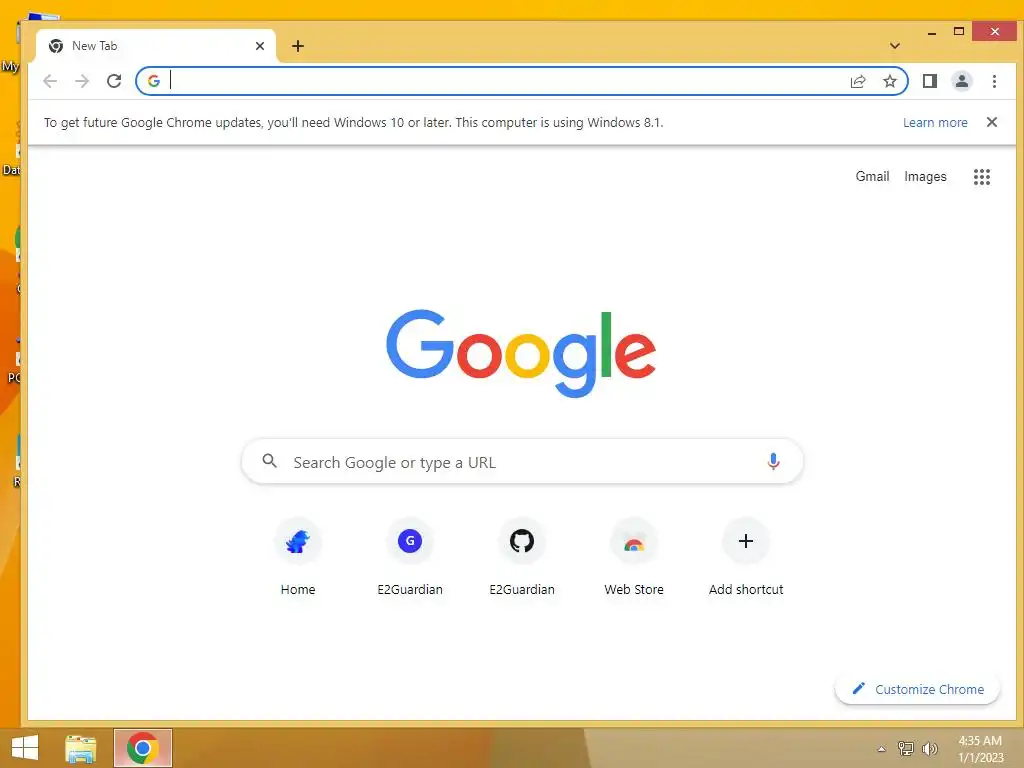Open the volume tray icon
Screen dimensions: 1024x768
pyautogui.click(x=929, y=748)
